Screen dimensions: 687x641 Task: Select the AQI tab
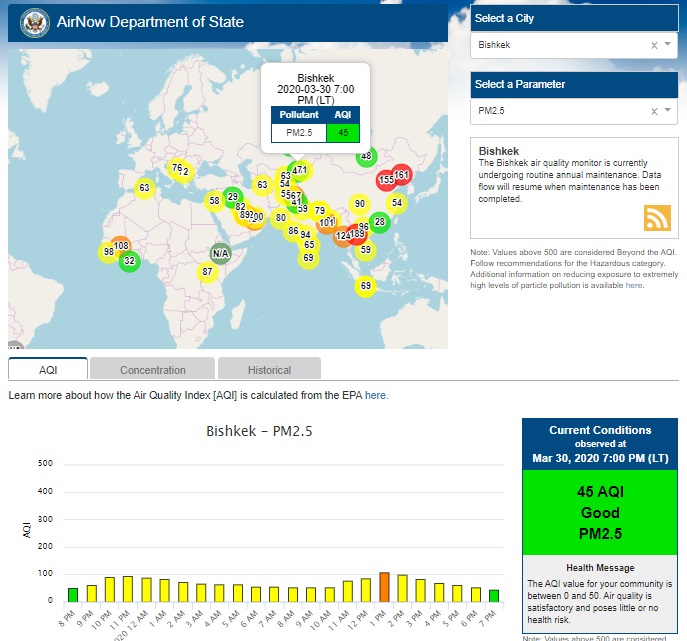click(x=48, y=370)
